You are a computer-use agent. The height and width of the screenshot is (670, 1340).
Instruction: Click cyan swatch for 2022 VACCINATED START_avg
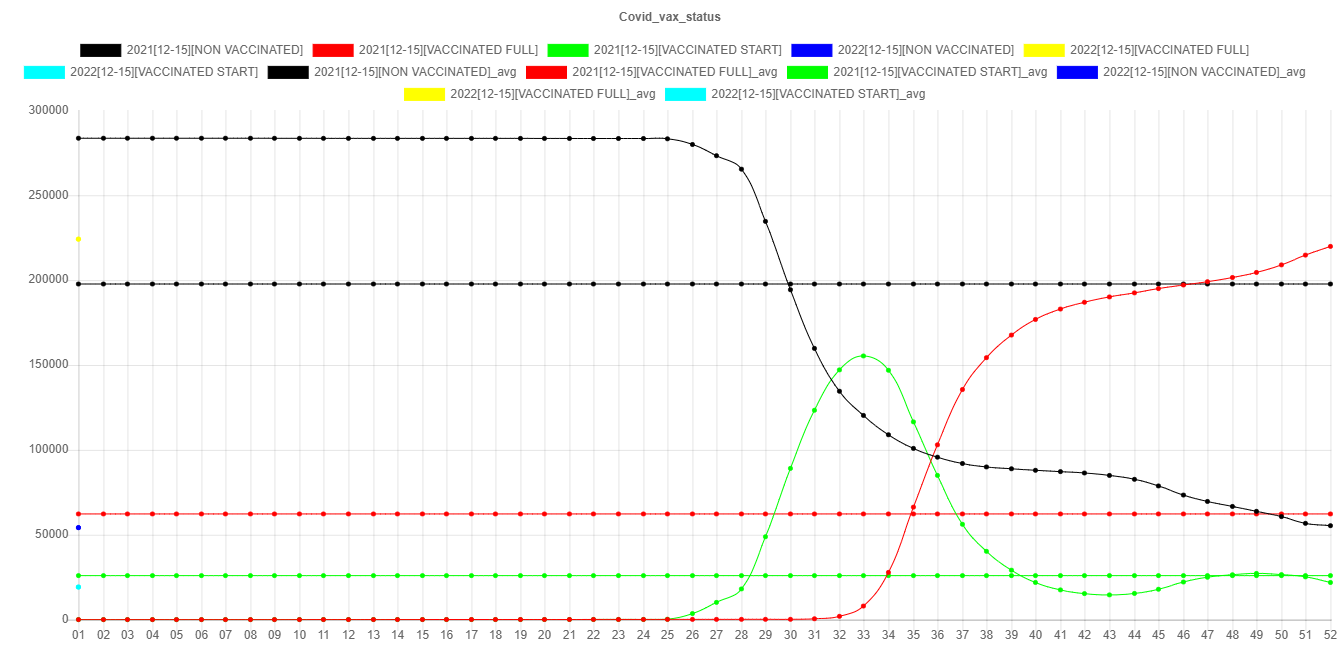pyautogui.click(x=686, y=94)
